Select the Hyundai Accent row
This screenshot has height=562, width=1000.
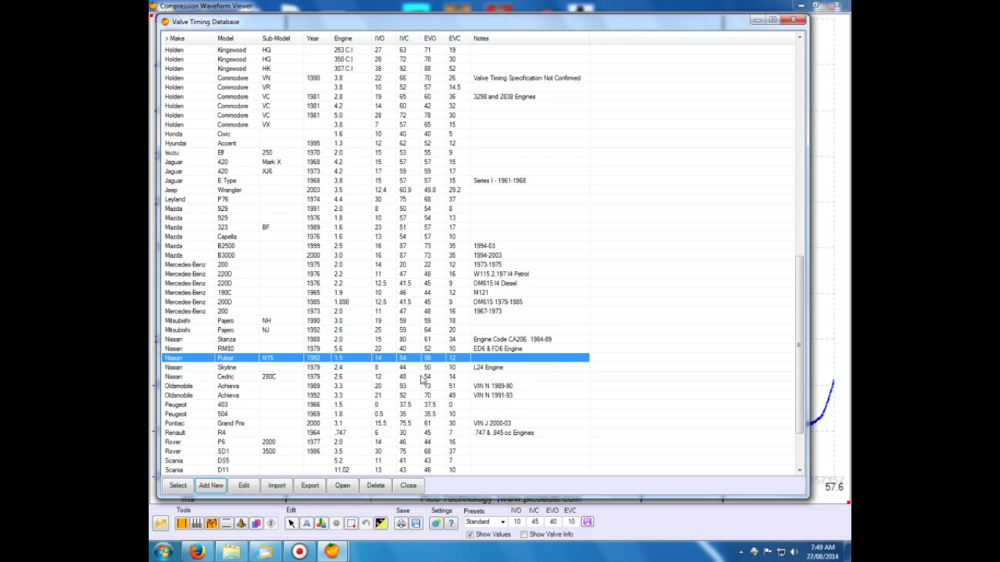(376, 144)
